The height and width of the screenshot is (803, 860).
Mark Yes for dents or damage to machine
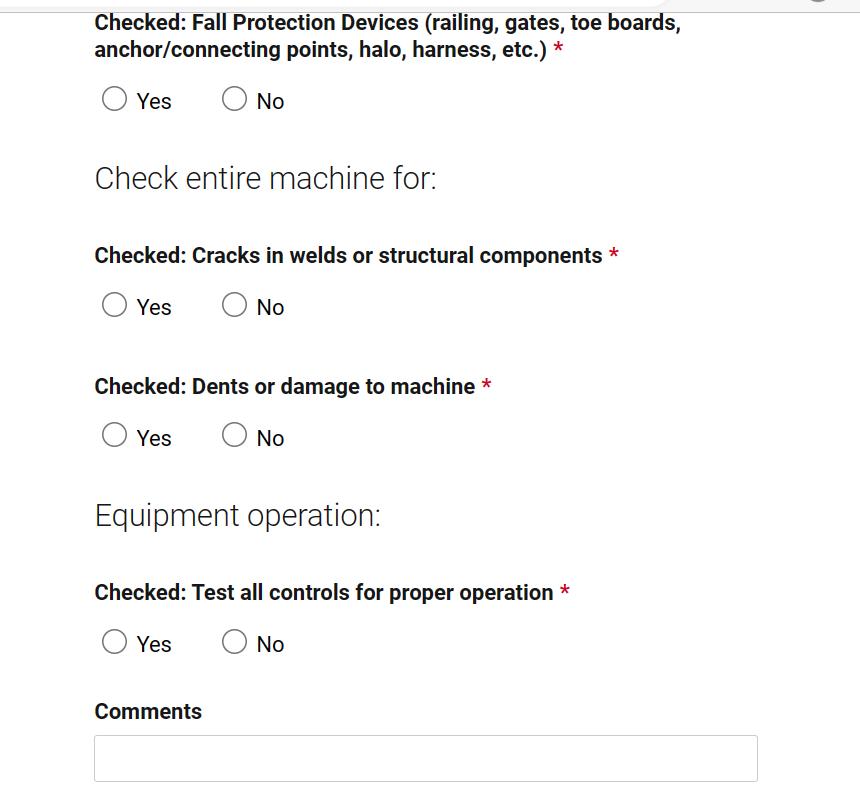point(114,435)
